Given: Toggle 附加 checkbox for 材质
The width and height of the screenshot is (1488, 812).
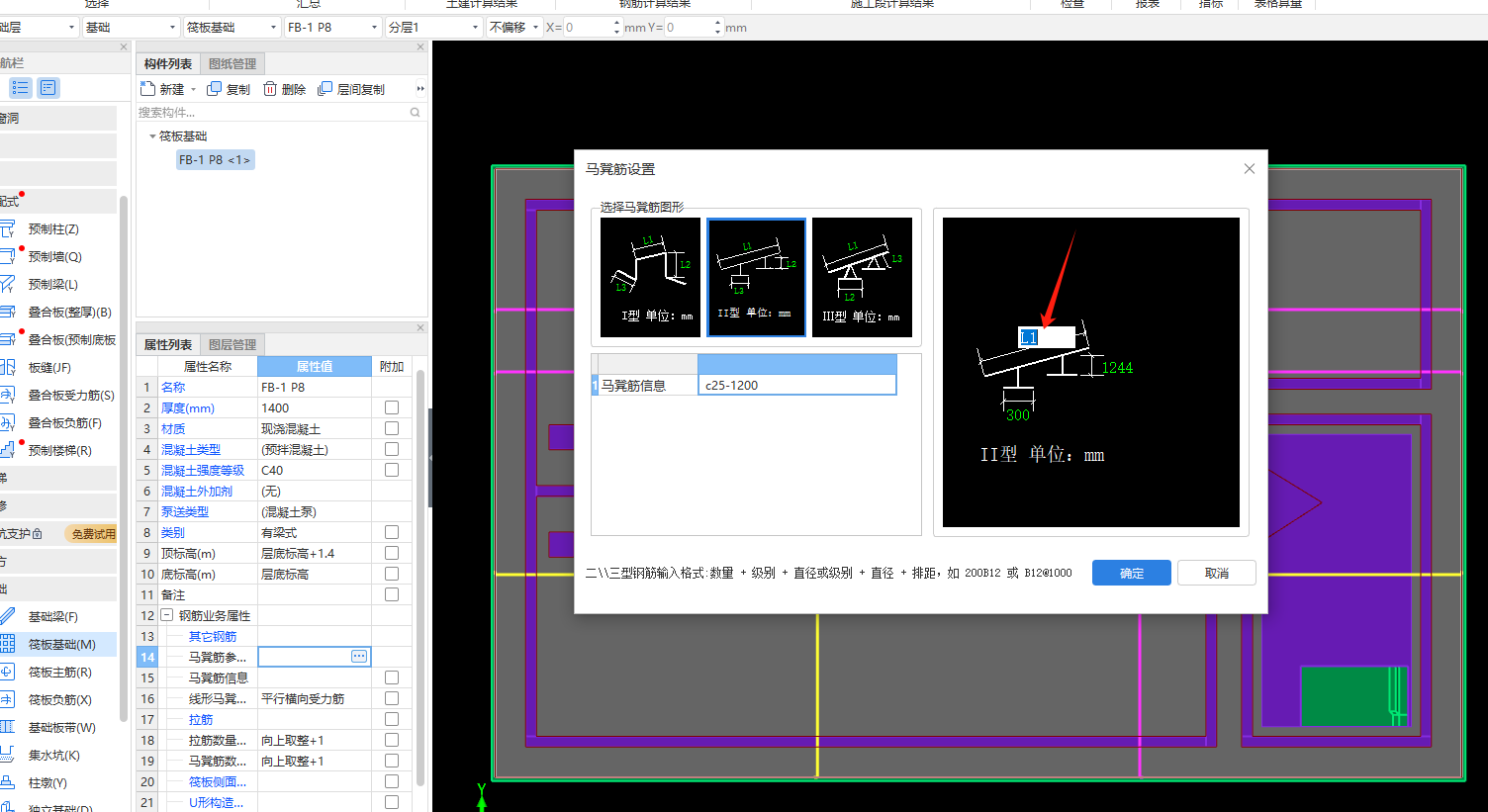Looking at the screenshot, I should pyautogui.click(x=392, y=428).
